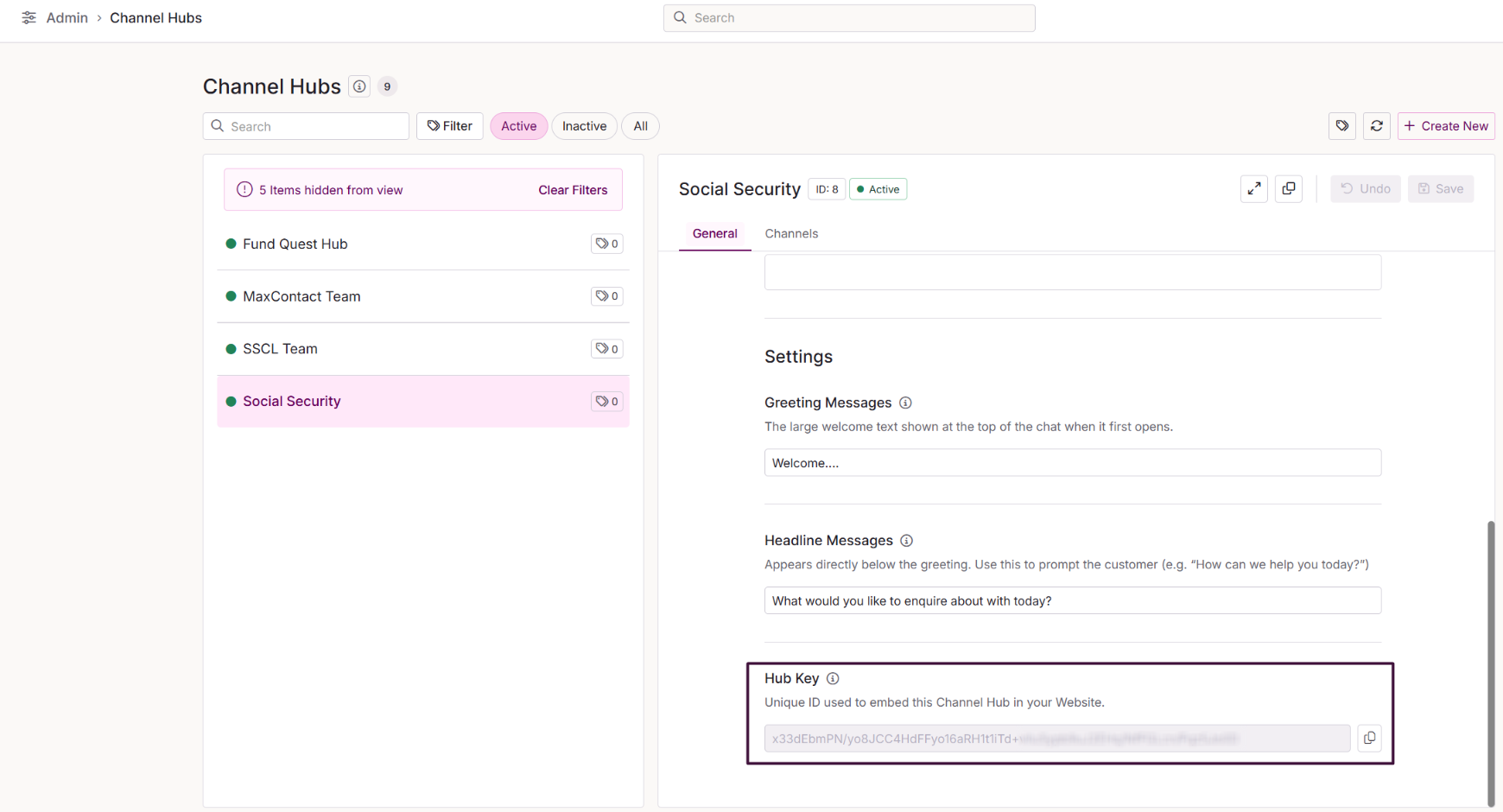
Task: Duplicate the Social Security hub
Action: [x=1288, y=188]
